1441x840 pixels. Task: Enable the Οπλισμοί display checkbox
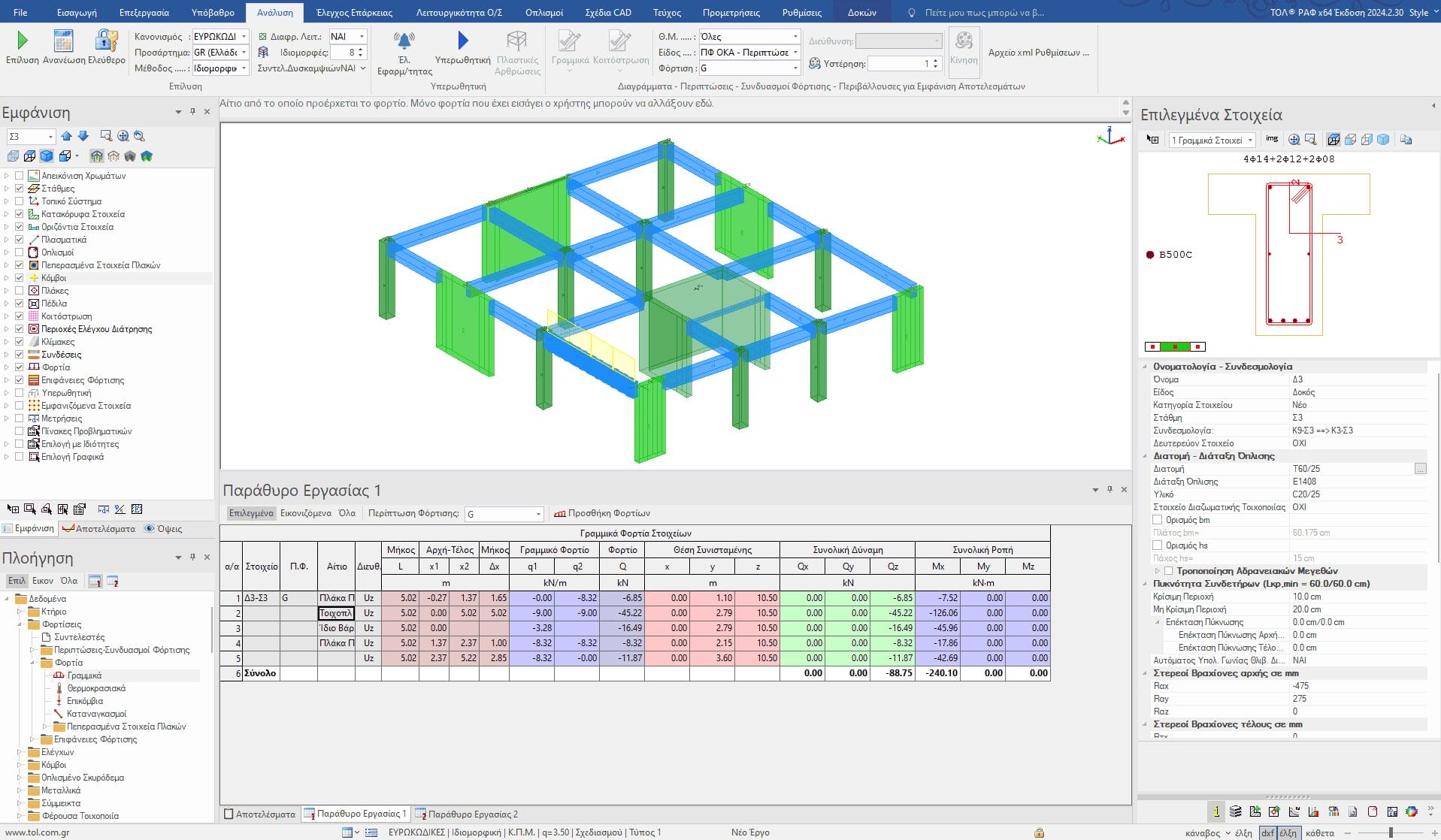[20, 252]
